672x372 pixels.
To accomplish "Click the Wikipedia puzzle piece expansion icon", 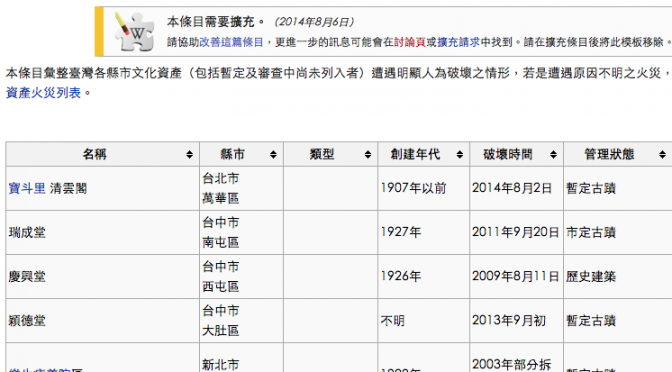I will (x=134, y=32).
